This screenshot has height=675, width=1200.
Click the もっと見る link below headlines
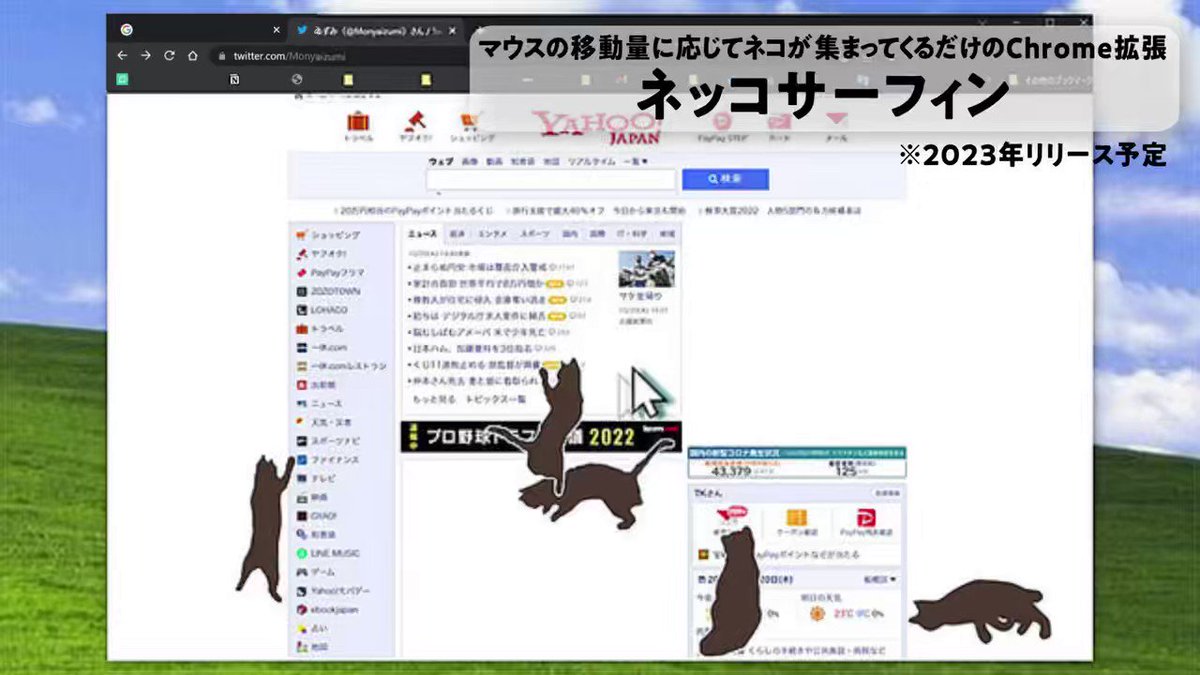click(434, 399)
